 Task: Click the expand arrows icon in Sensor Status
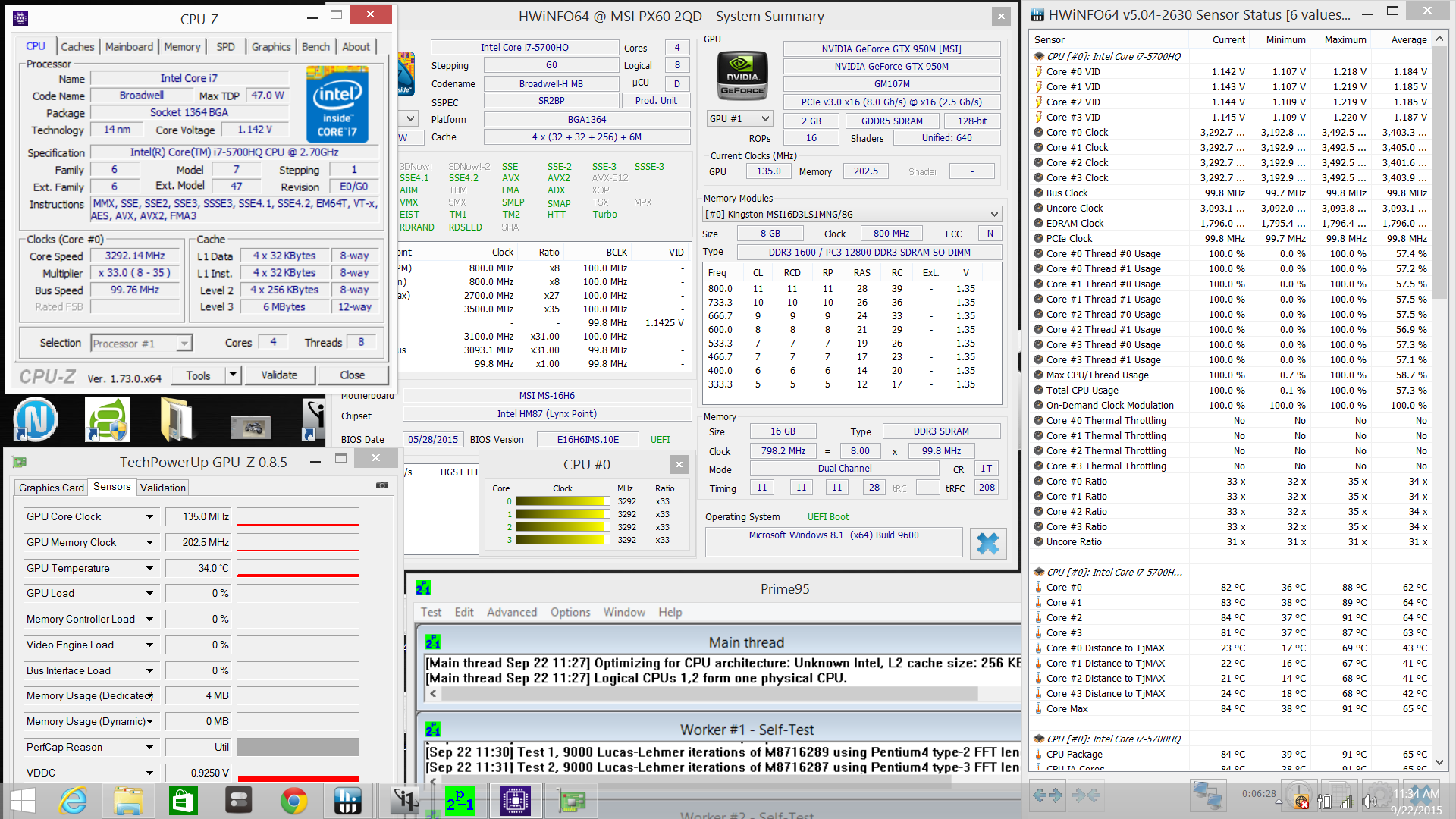pyautogui.click(x=1047, y=795)
